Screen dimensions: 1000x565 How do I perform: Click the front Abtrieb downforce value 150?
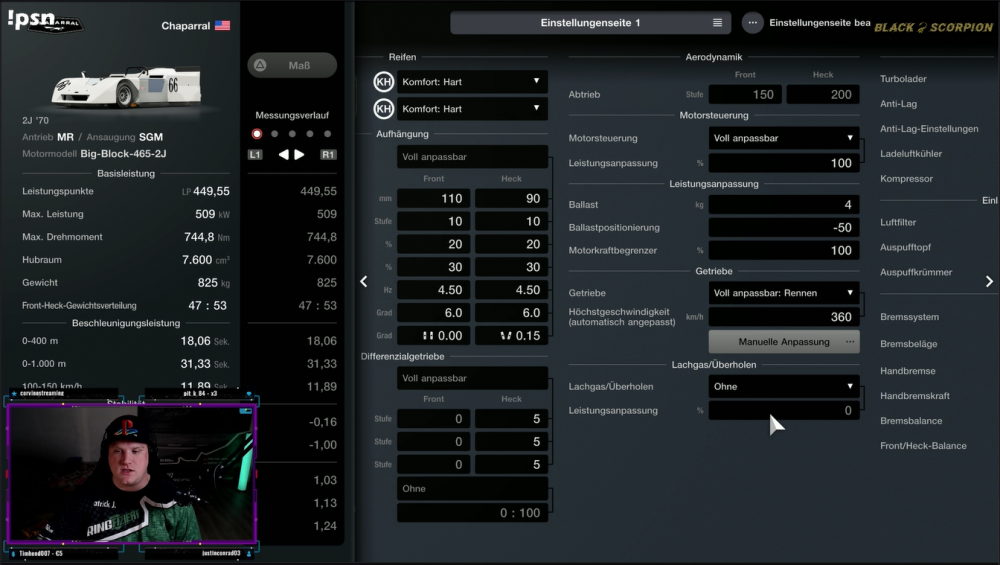click(745, 95)
